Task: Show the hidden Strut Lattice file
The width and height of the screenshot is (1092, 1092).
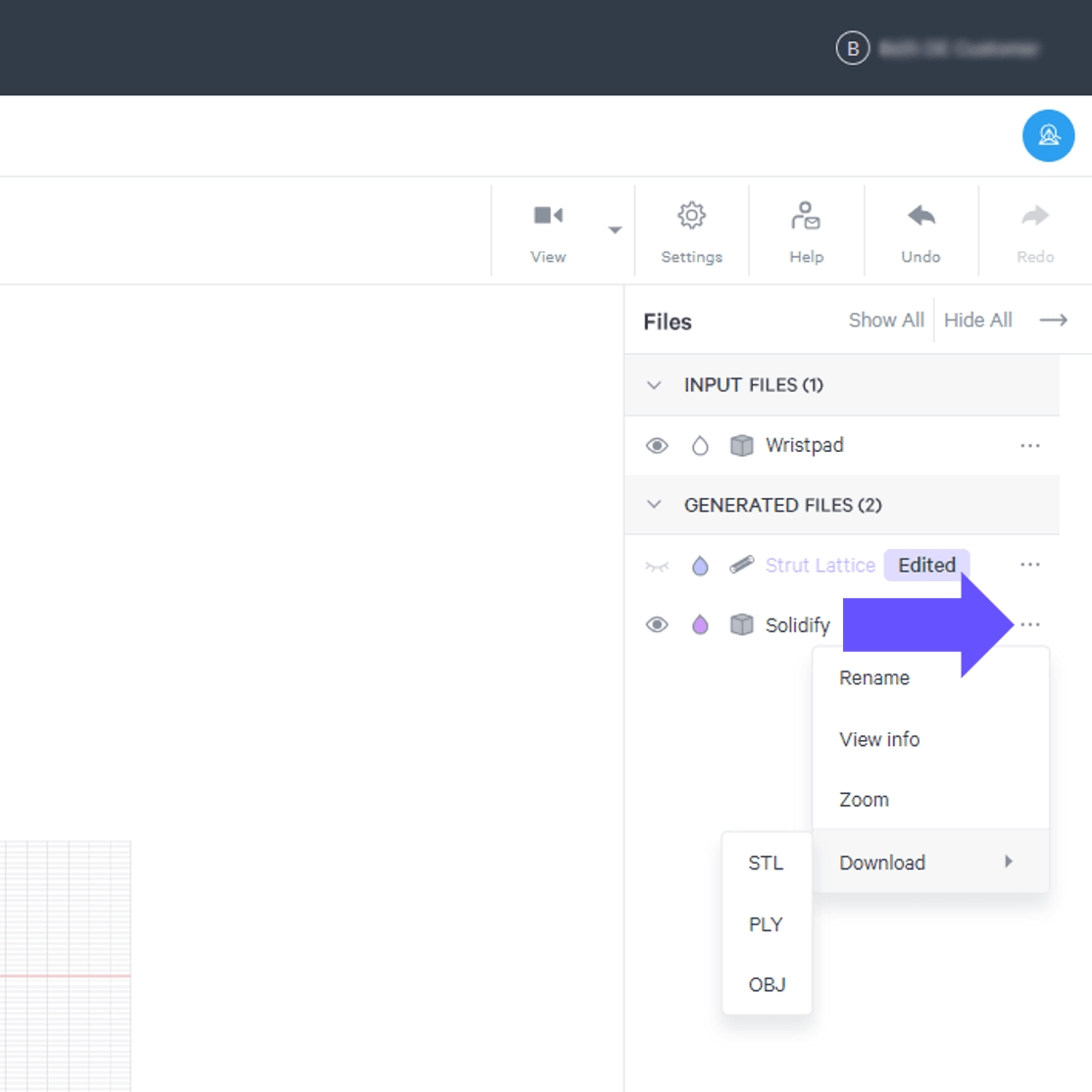Action: pyautogui.click(x=657, y=566)
